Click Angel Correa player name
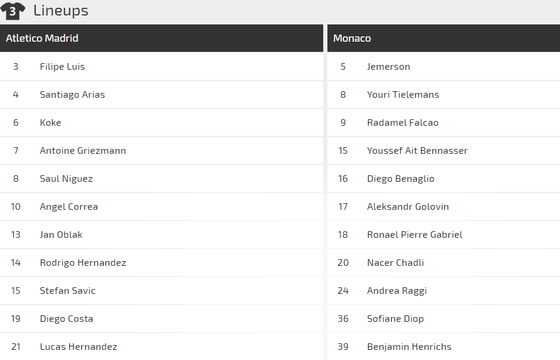Screen dimensions: 560x360 click(x=69, y=207)
